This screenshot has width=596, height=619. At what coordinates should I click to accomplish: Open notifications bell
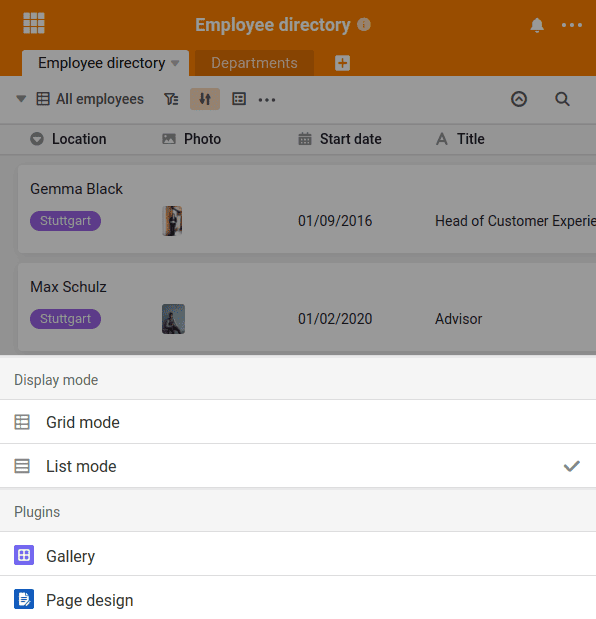tap(537, 25)
